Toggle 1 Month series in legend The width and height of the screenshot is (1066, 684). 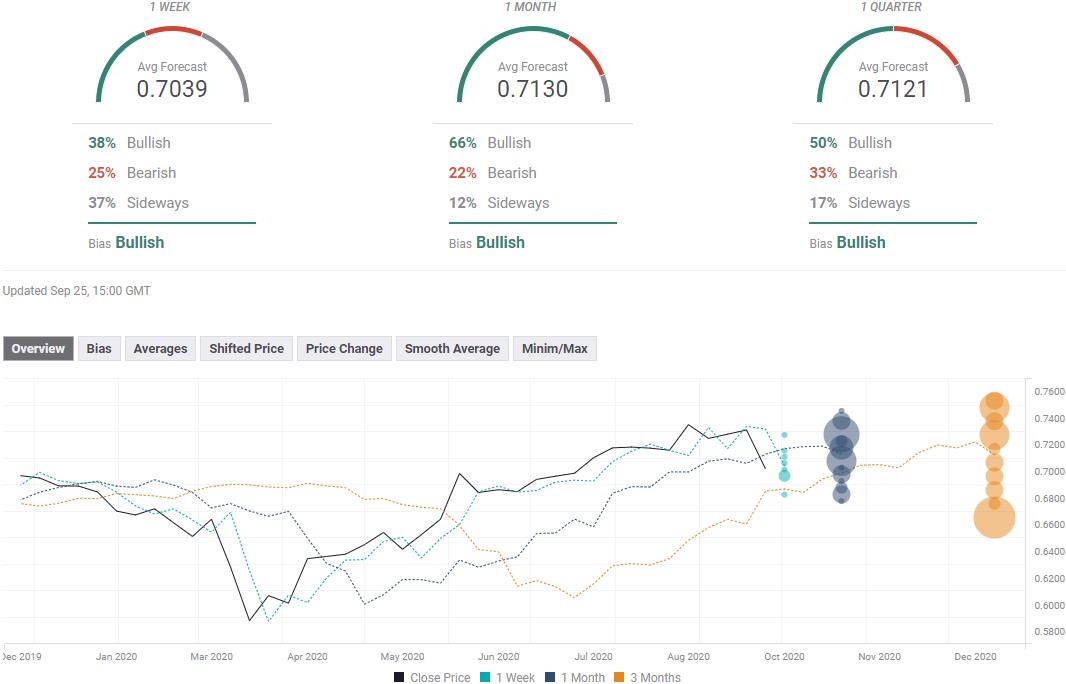[x=575, y=677]
